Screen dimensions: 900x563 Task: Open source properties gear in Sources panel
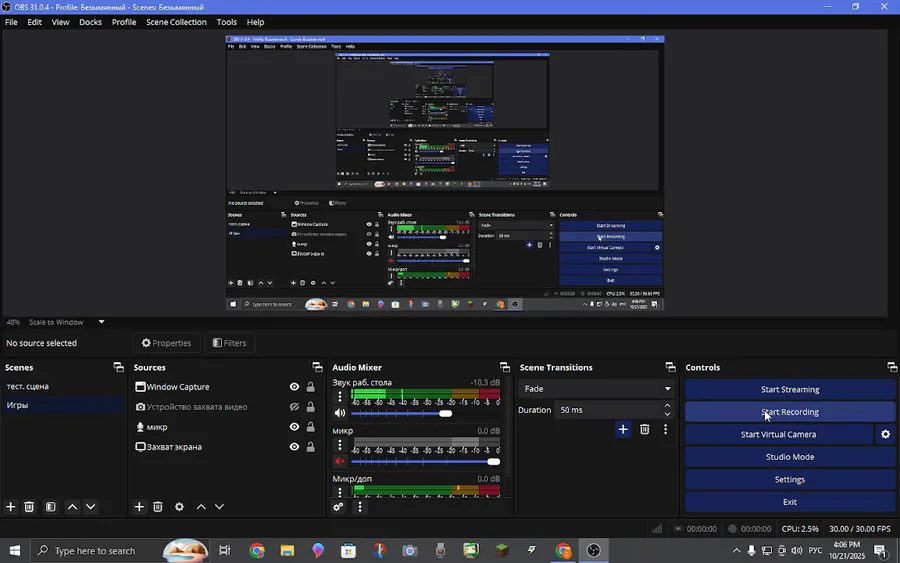click(x=179, y=507)
